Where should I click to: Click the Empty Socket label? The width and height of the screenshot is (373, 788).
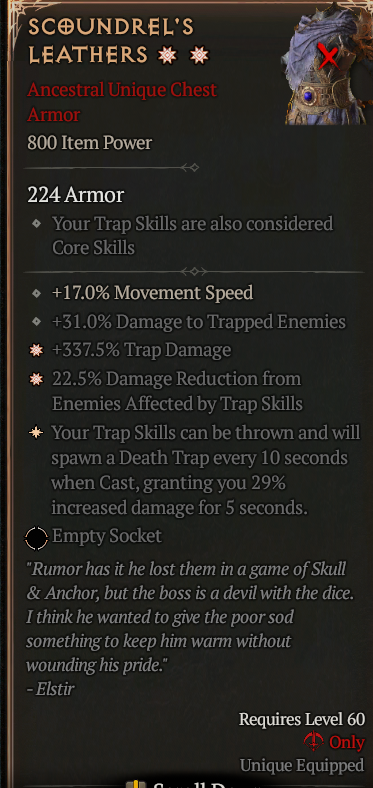[107, 536]
